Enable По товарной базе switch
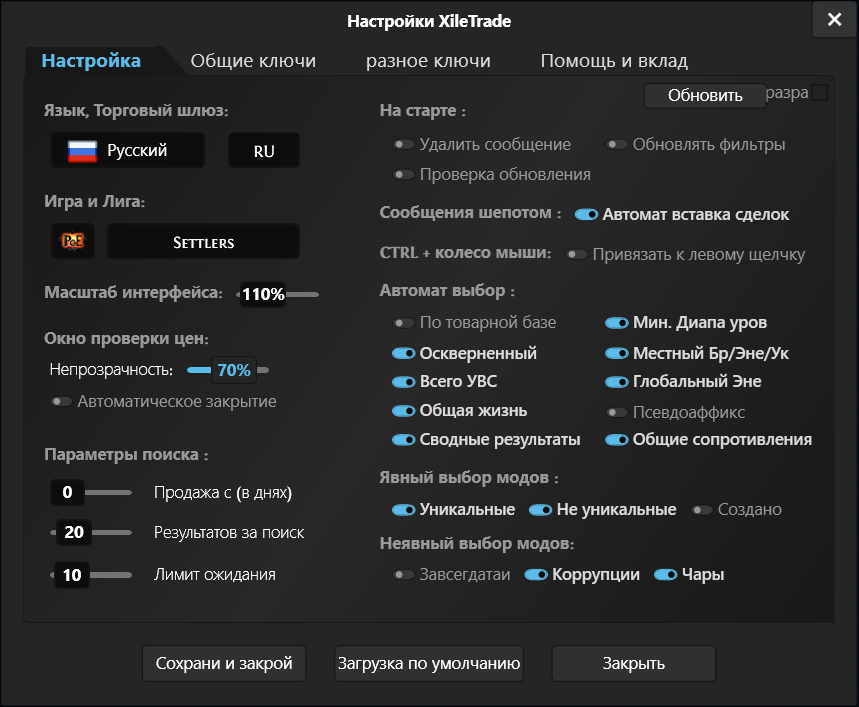The image size is (859, 707). (404, 323)
